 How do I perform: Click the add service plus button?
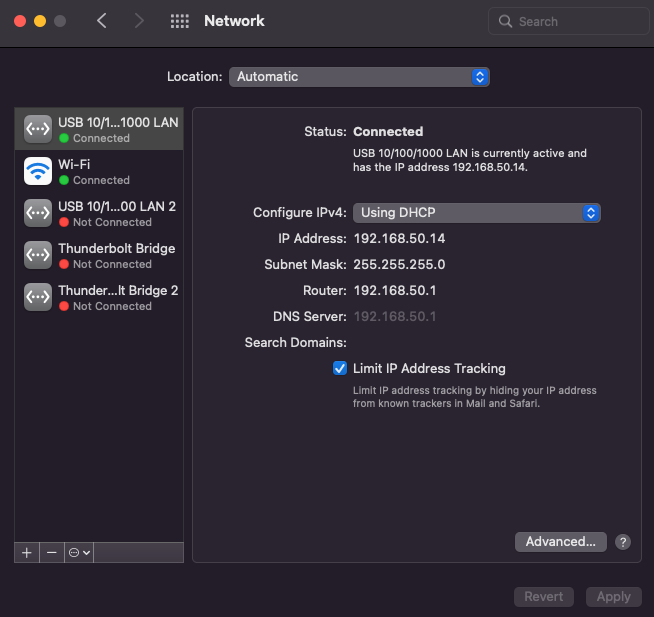coord(27,552)
